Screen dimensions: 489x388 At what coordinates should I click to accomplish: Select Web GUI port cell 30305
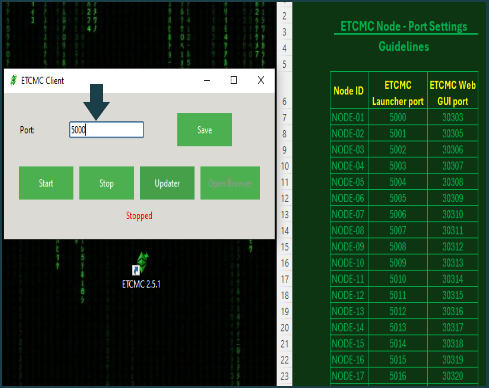(453, 133)
